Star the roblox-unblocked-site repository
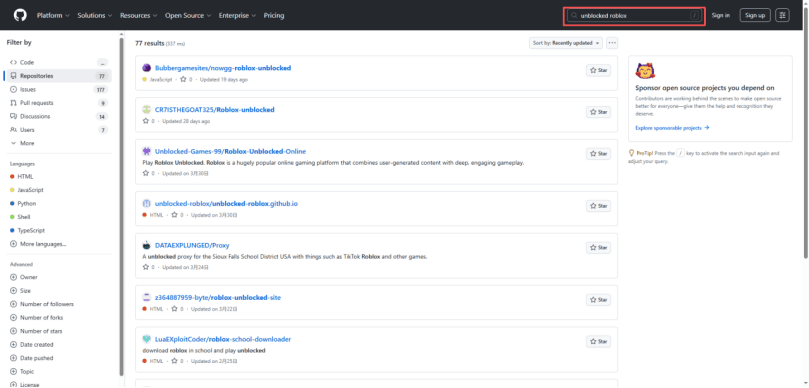The image size is (809, 388). point(598,300)
